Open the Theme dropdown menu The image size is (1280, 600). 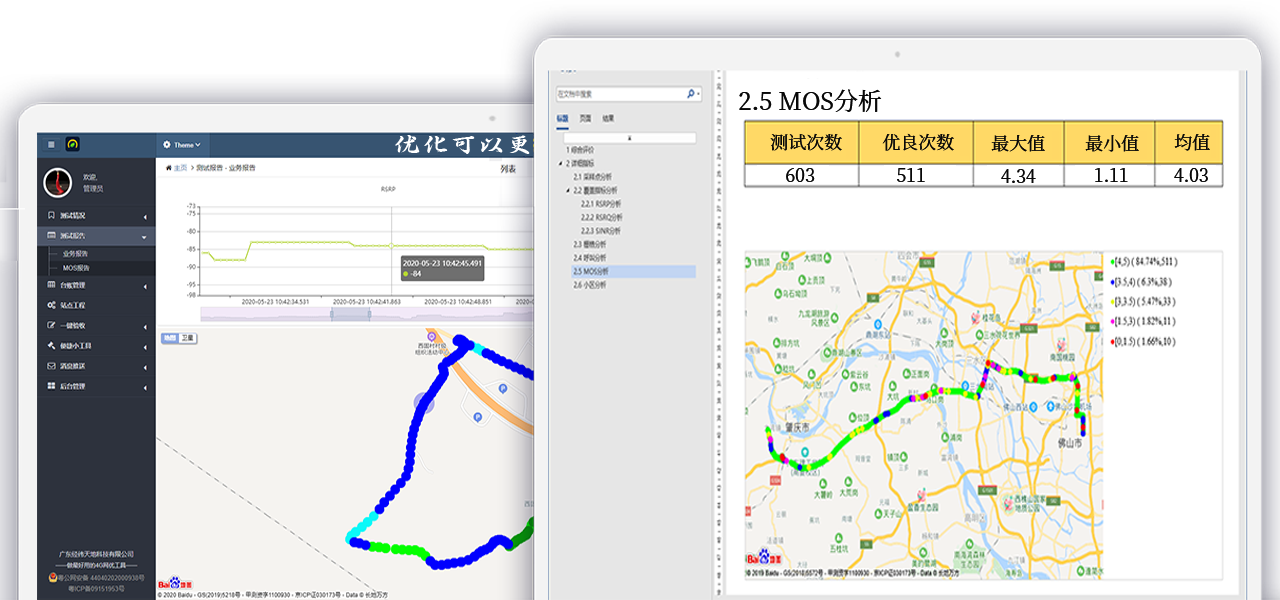tap(182, 145)
